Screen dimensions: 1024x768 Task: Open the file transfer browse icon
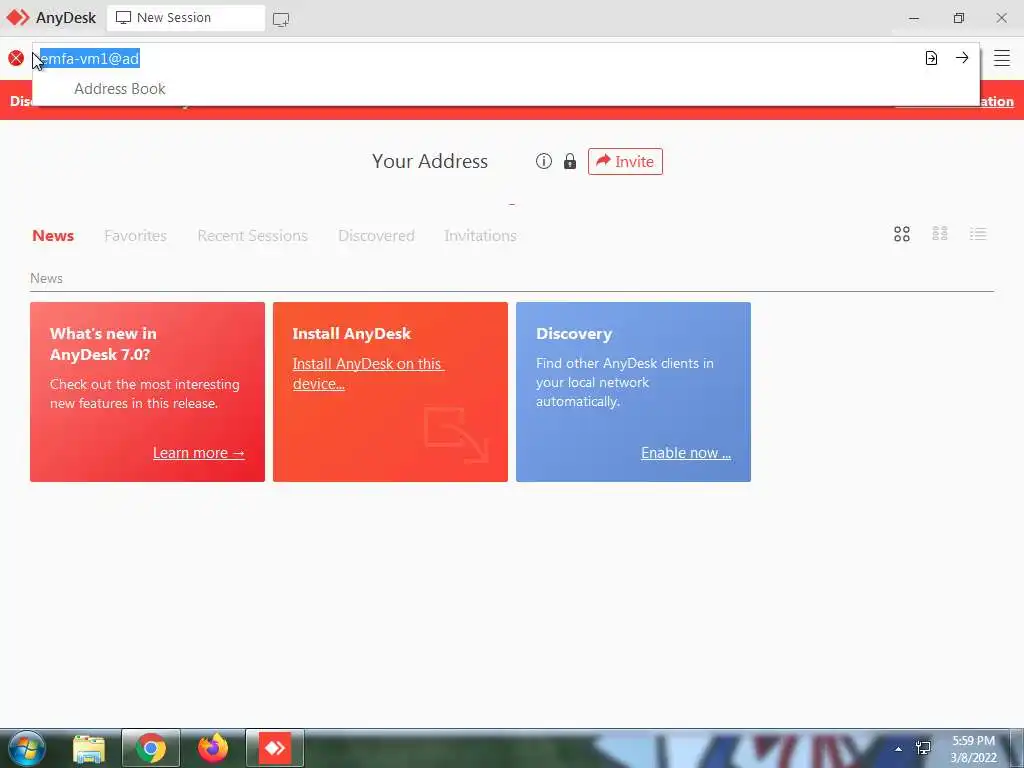pyautogui.click(x=931, y=58)
